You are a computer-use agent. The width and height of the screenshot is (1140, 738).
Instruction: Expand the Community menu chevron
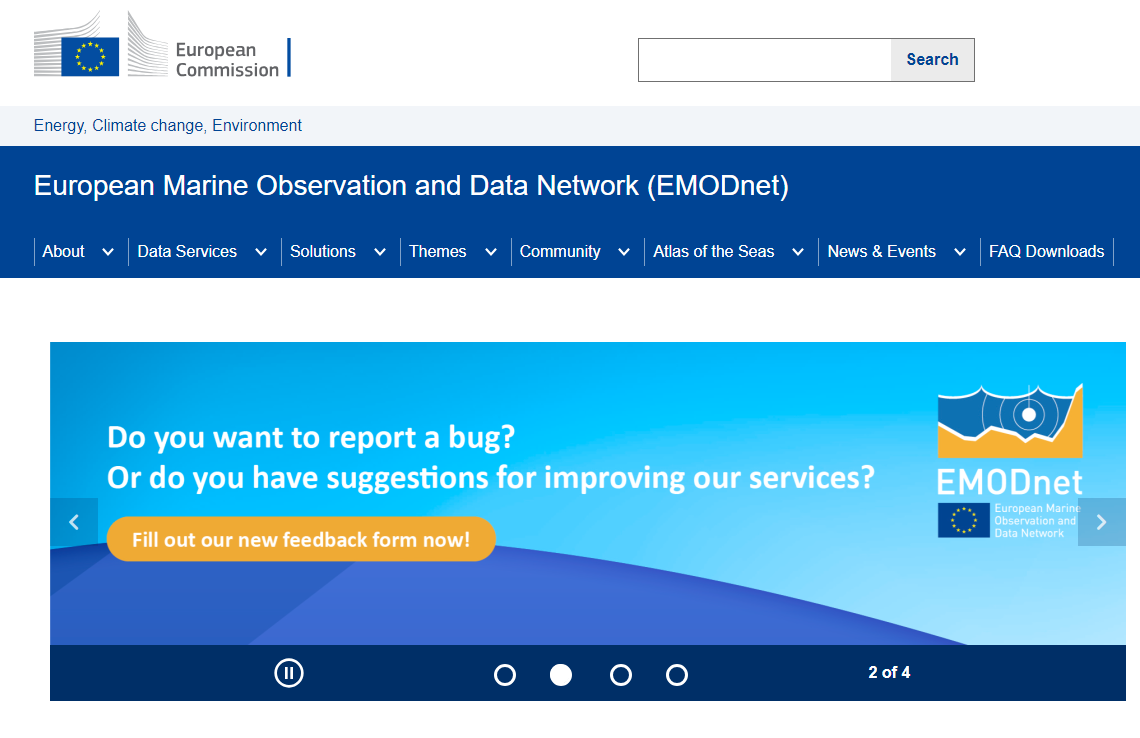point(624,252)
